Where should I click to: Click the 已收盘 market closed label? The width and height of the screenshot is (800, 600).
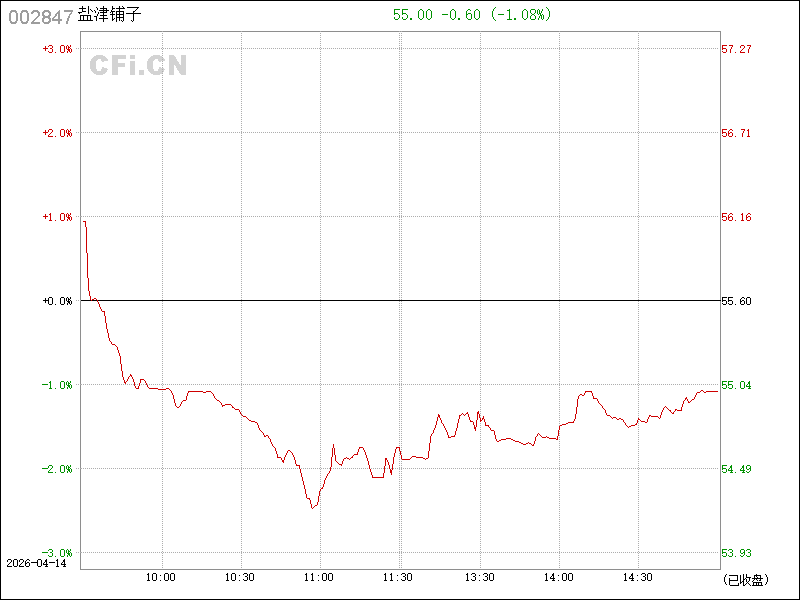pyautogui.click(x=742, y=580)
